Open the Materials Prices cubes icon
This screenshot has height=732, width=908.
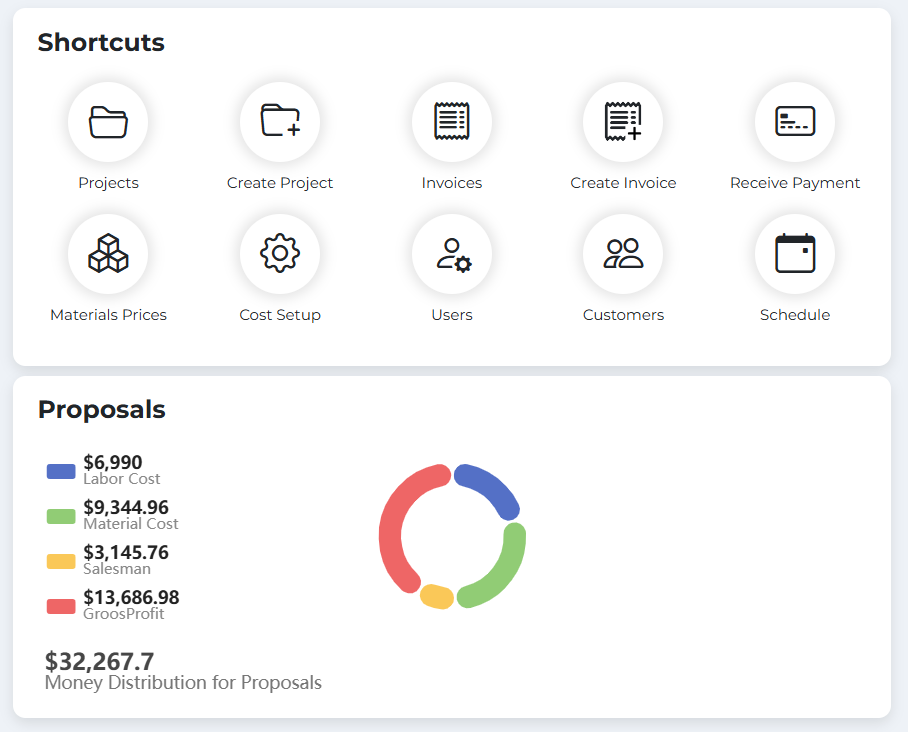pyautogui.click(x=108, y=254)
